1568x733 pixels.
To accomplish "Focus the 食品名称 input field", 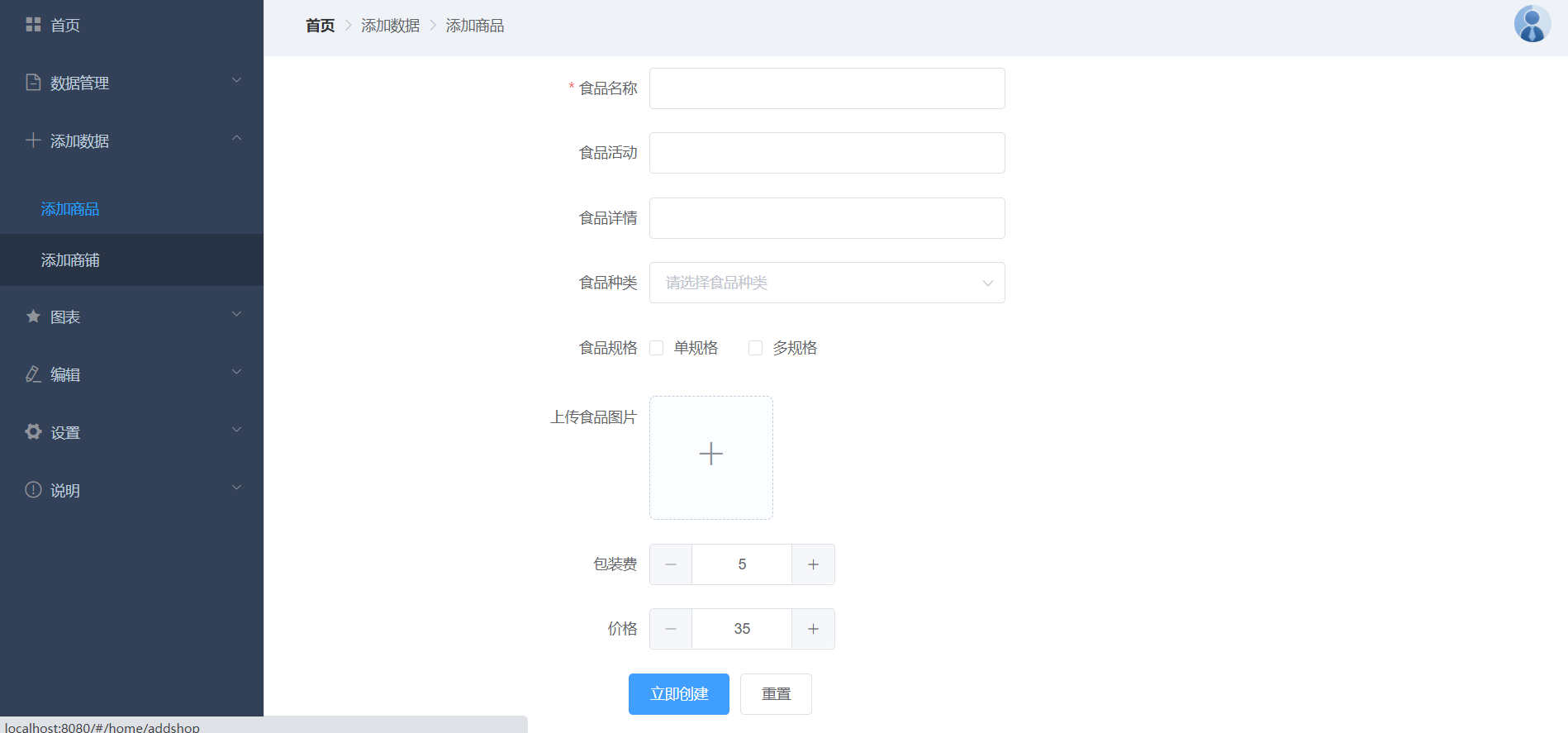I will click(827, 88).
